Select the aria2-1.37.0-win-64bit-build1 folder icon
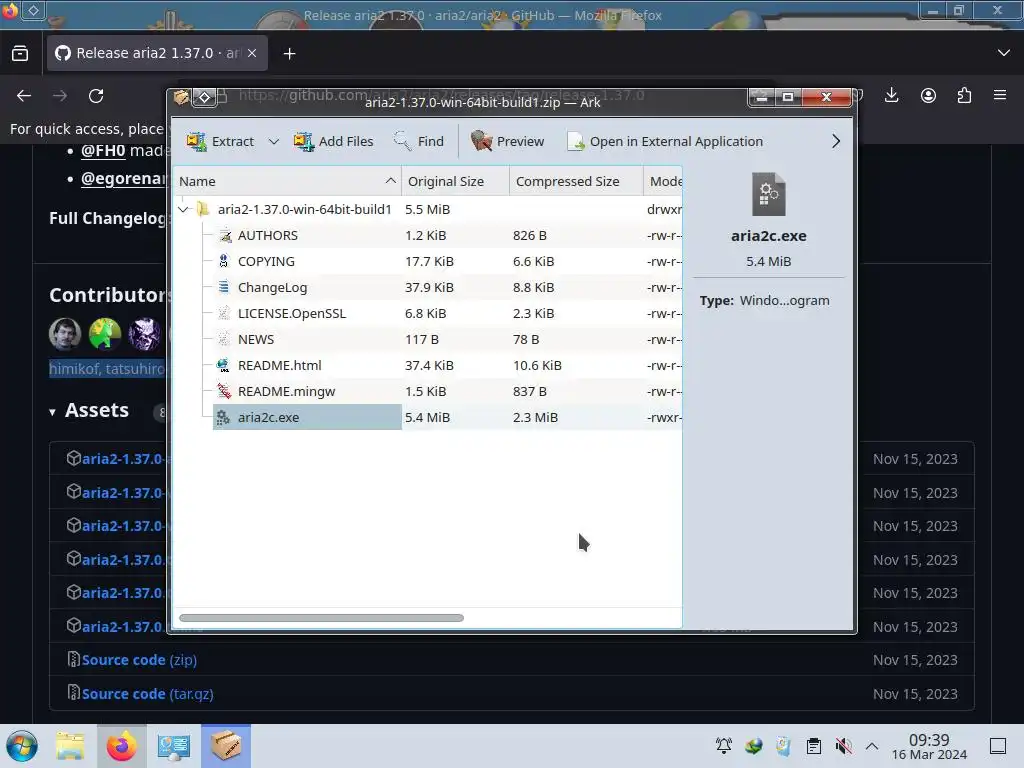This screenshot has height=768, width=1024. click(203, 210)
